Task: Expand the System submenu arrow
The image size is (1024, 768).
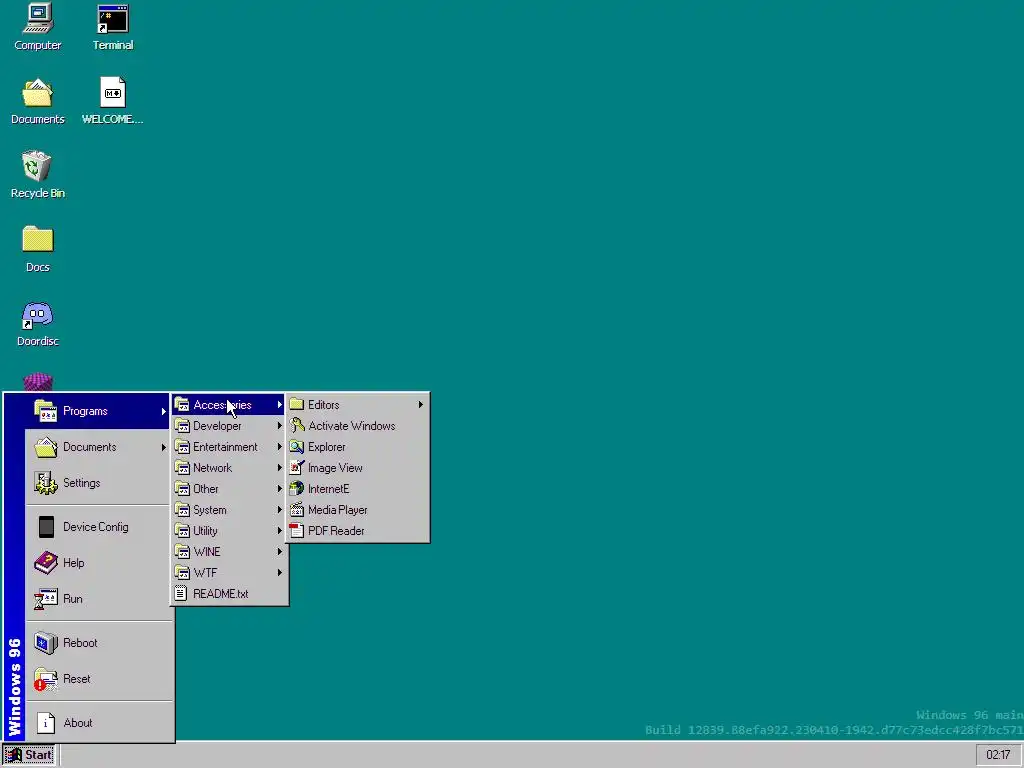Action: click(280, 509)
